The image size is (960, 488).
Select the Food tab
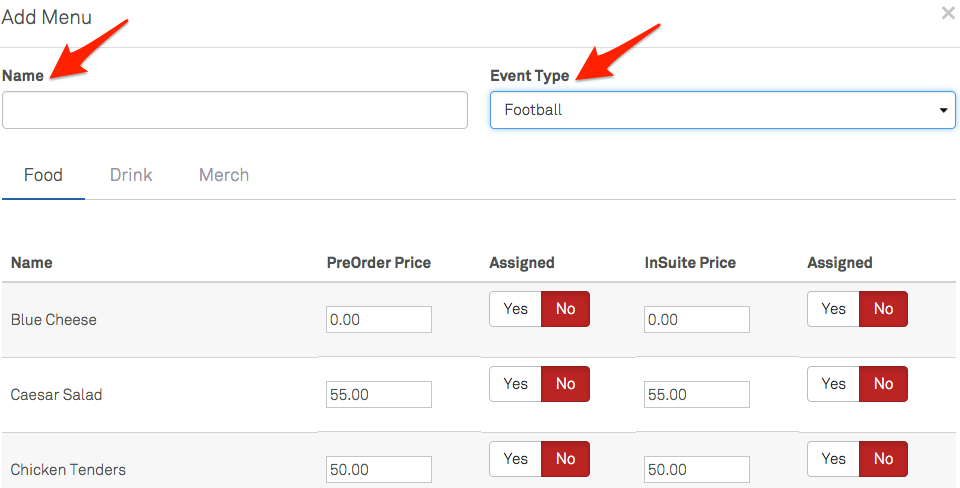43,175
